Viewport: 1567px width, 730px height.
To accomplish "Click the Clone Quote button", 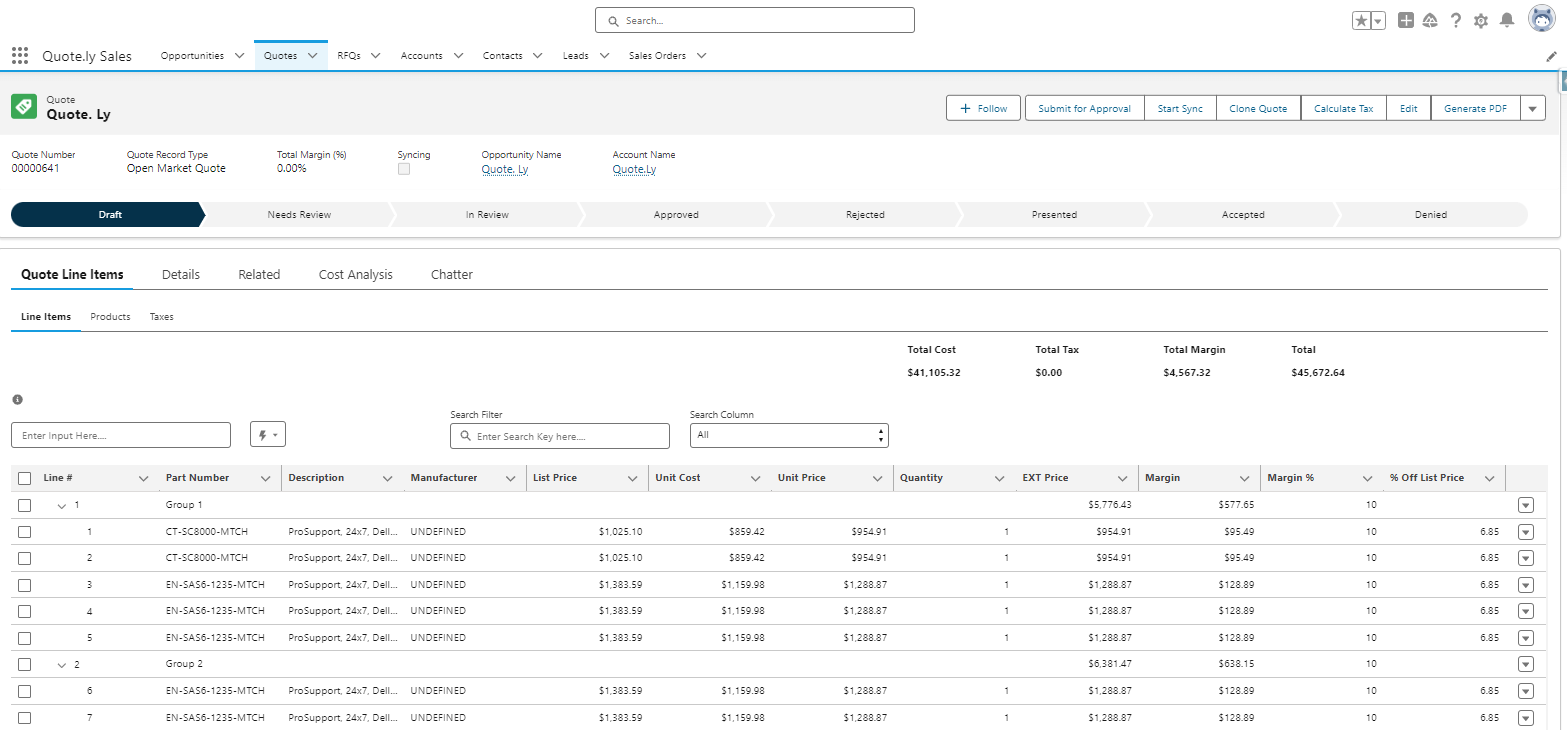I will (x=1258, y=108).
